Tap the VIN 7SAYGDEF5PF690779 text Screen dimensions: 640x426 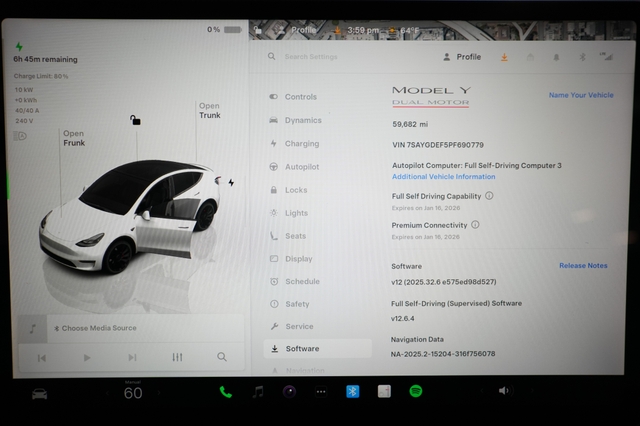[438, 145]
